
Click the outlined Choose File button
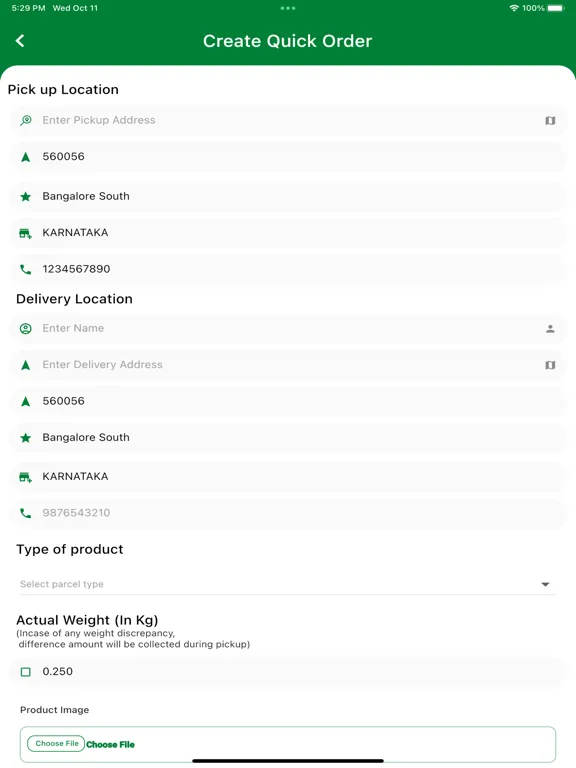click(56, 744)
